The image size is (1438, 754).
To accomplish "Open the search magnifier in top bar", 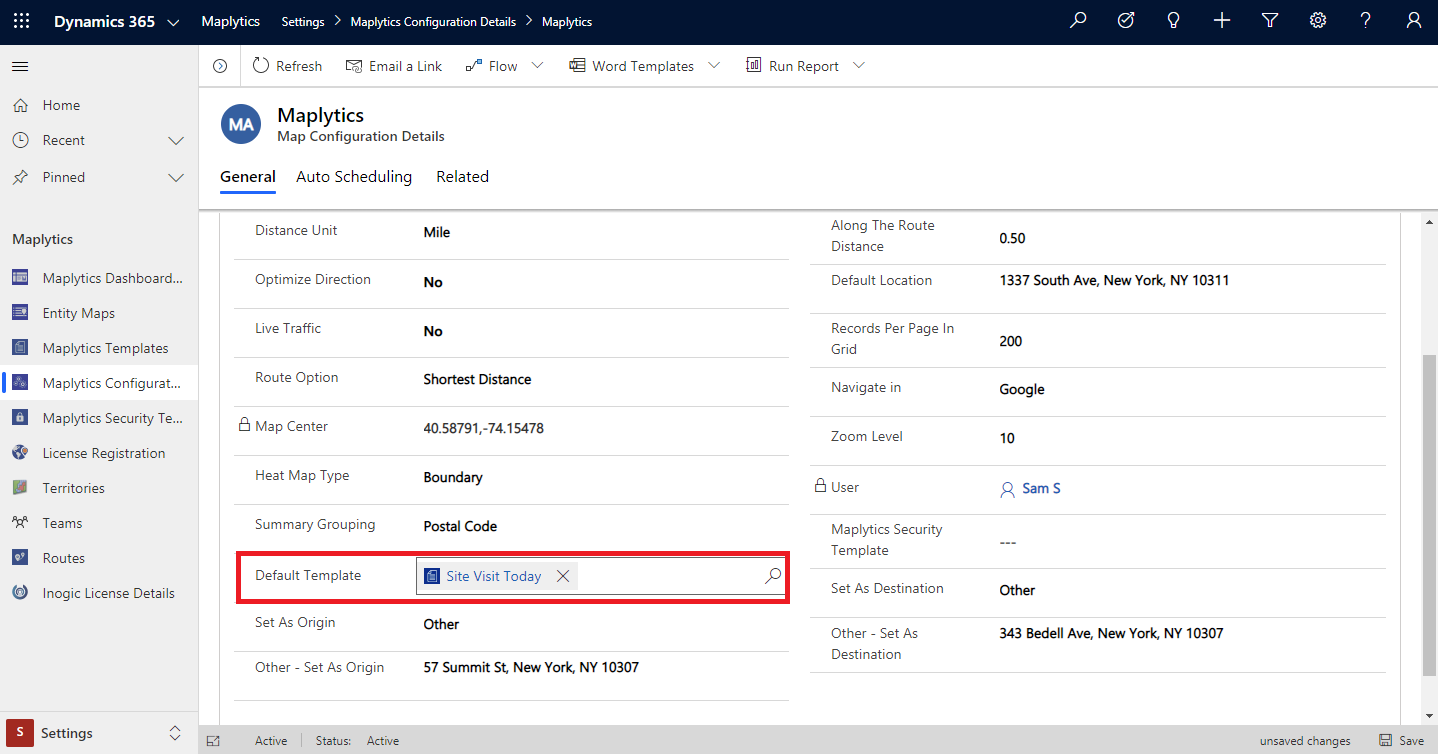I will (1078, 21).
